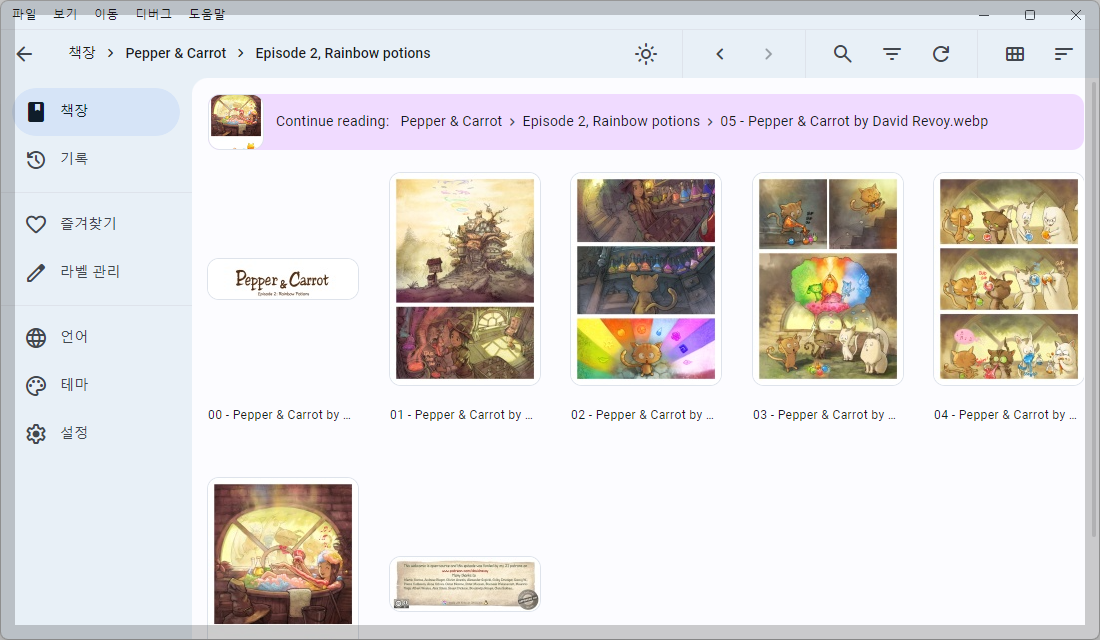Open the 파일 menu

[x=25, y=14]
